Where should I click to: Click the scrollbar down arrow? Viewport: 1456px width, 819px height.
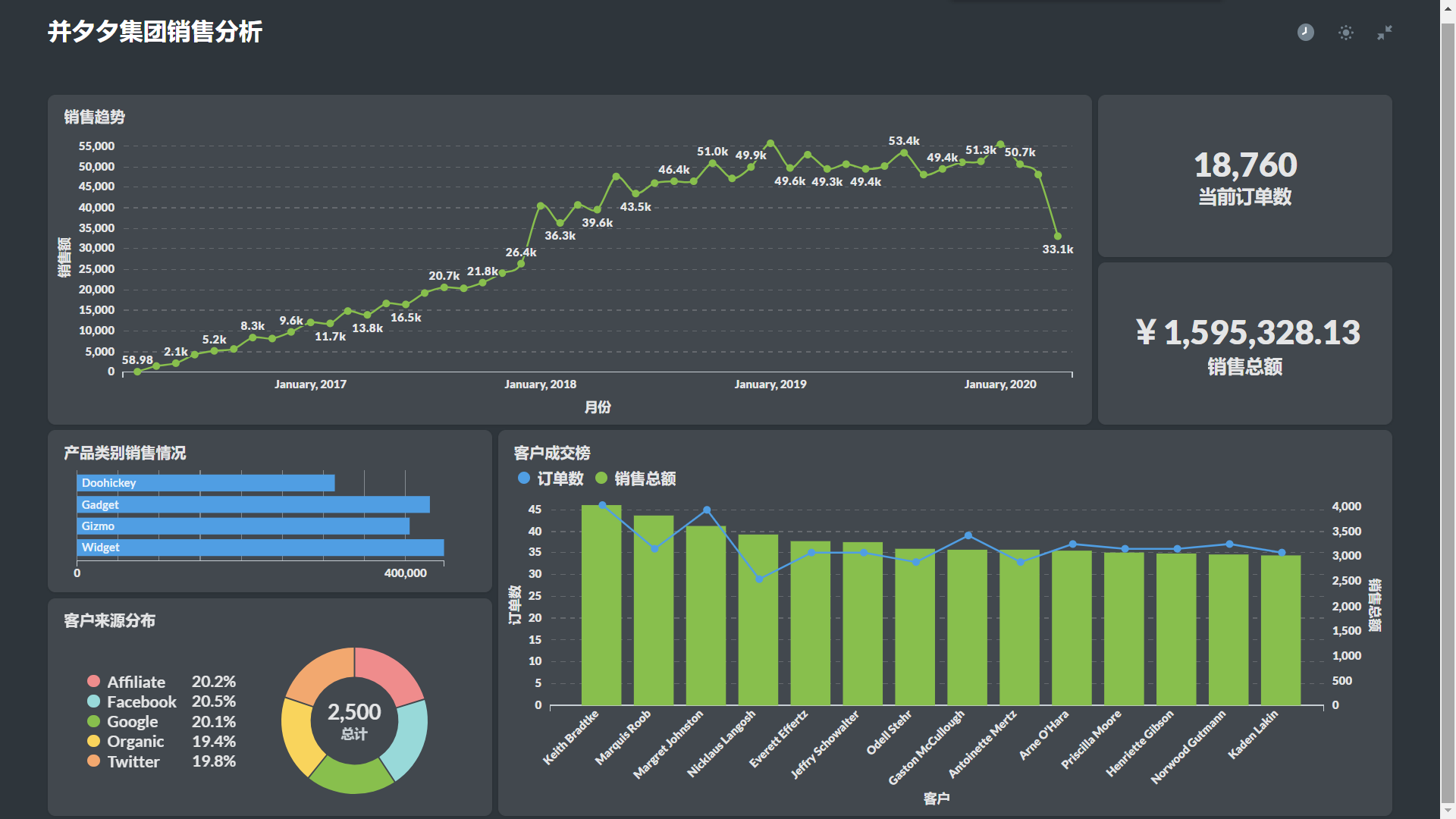tap(1448, 811)
